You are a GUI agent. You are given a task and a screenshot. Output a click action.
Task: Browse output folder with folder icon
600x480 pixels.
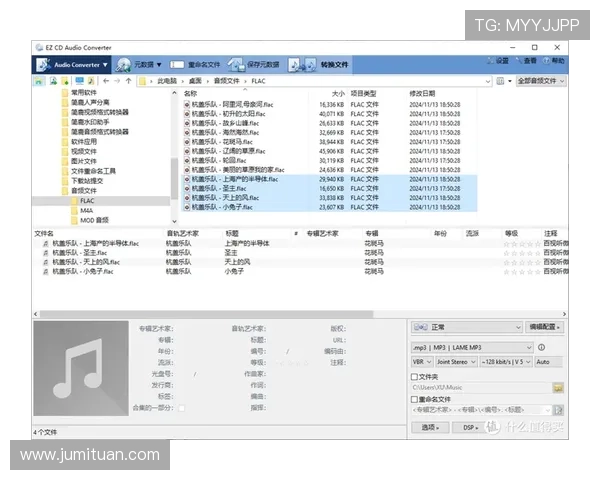click(x=558, y=388)
